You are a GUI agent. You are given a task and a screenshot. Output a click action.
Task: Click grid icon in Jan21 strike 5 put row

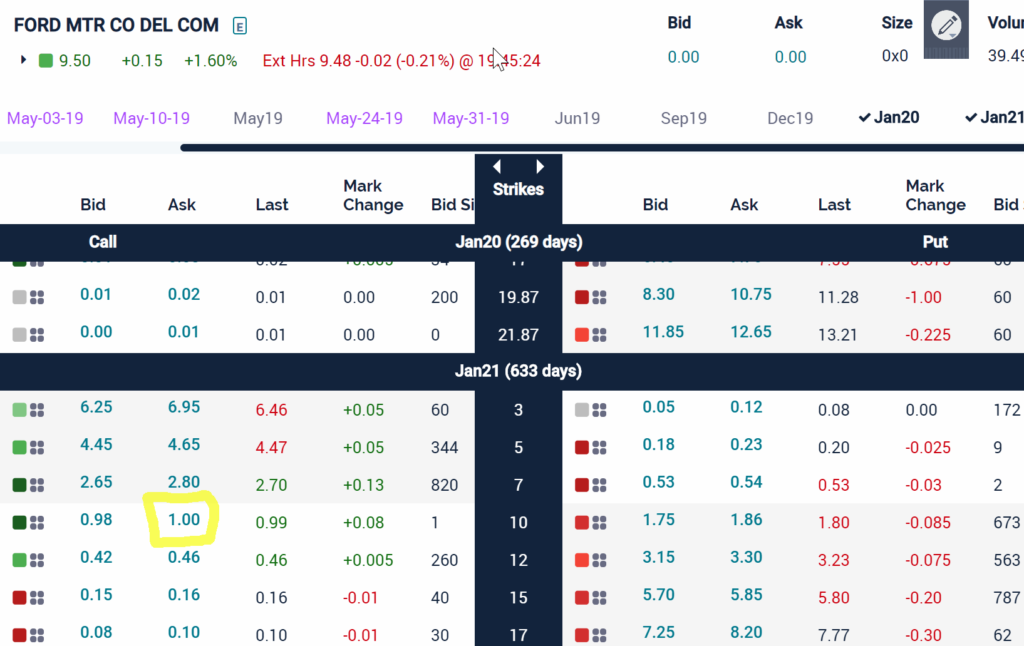pos(600,447)
